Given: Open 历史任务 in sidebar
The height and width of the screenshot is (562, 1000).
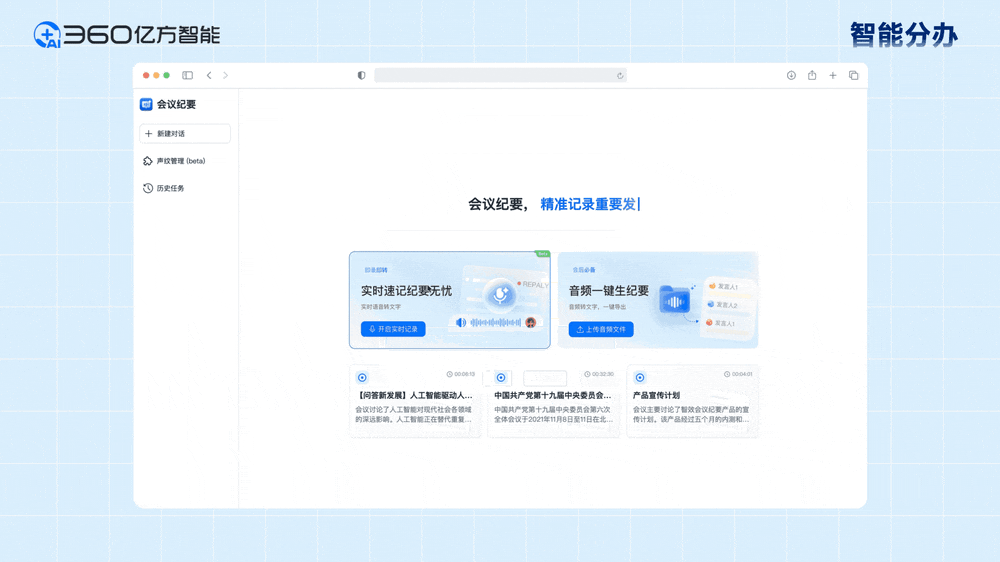Looking at the screenshot, I should point(165,188).
